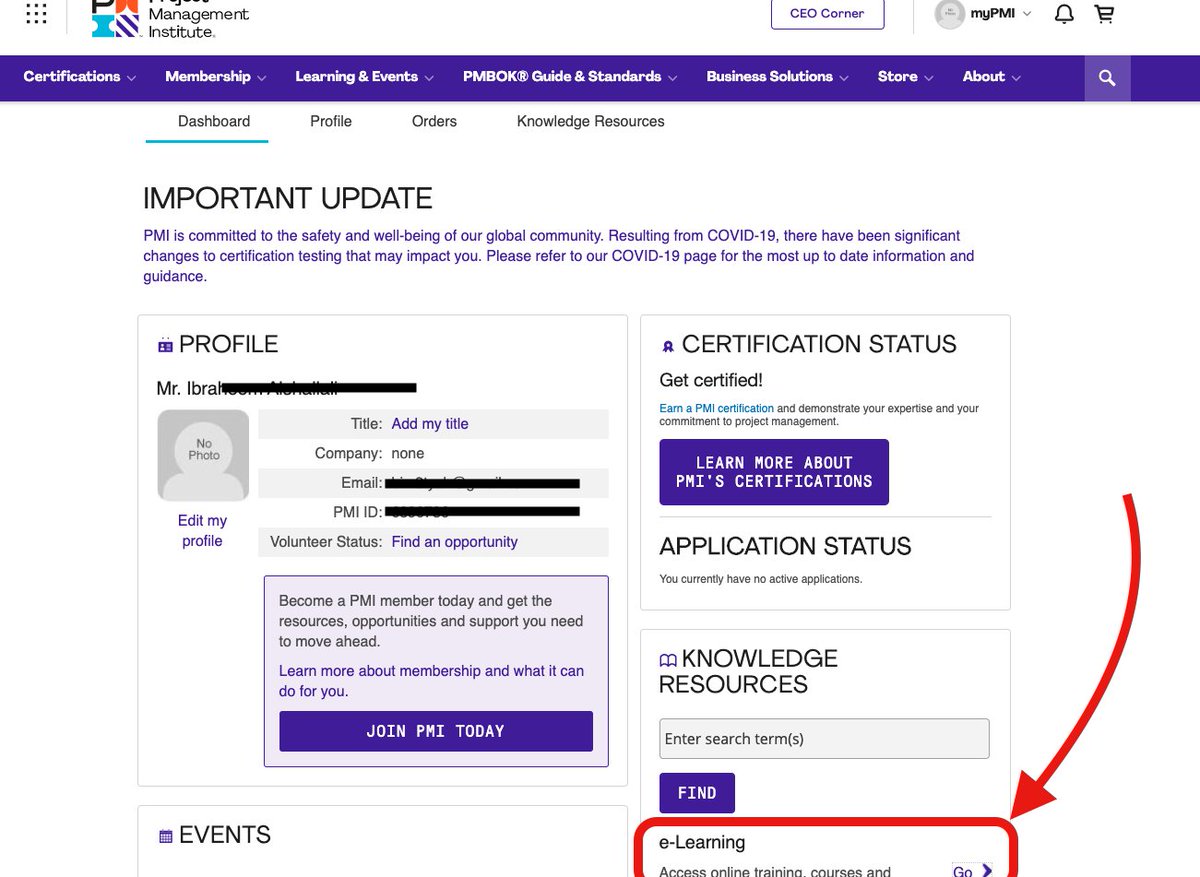
Task: Click the IMPORTANT UPDATE heading
Action: click(x=288, y=198)
